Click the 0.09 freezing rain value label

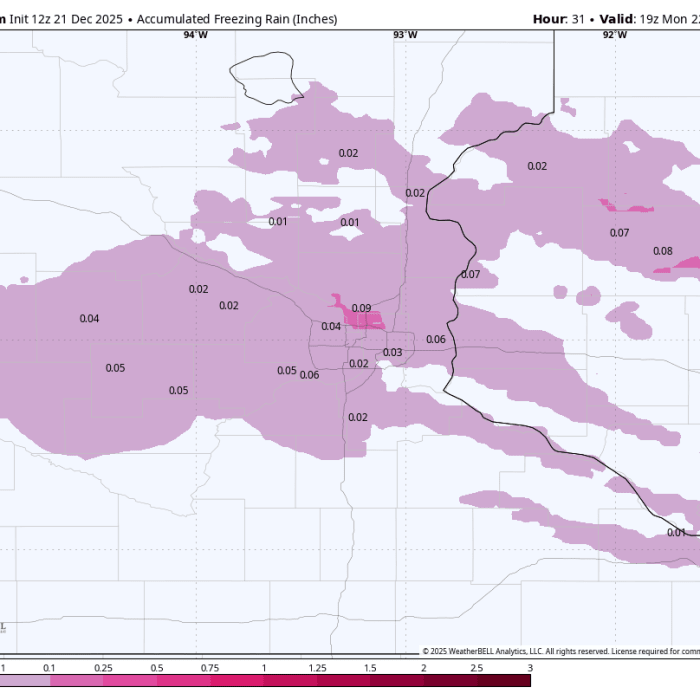pyautogui.click(x=361, y=308)
